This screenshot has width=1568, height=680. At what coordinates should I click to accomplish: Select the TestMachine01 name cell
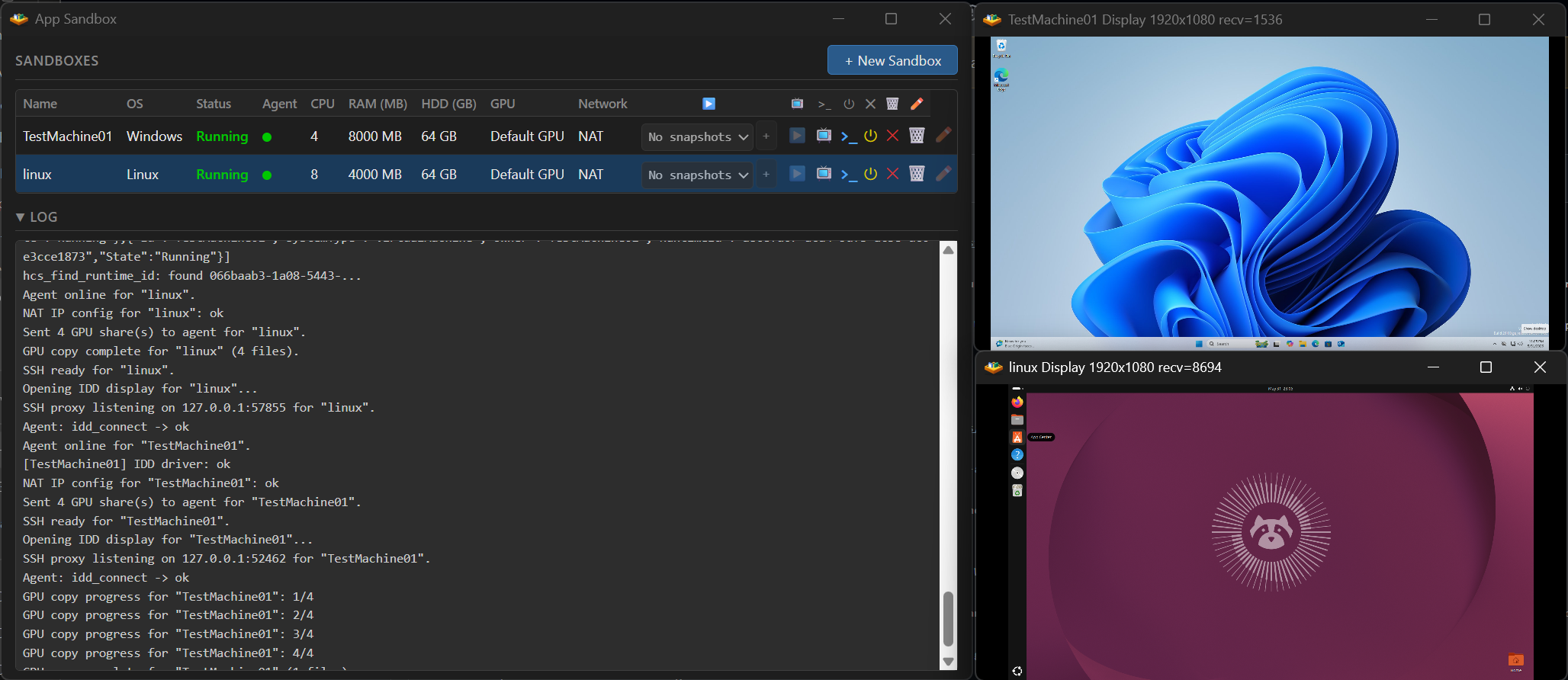(67, 136)
